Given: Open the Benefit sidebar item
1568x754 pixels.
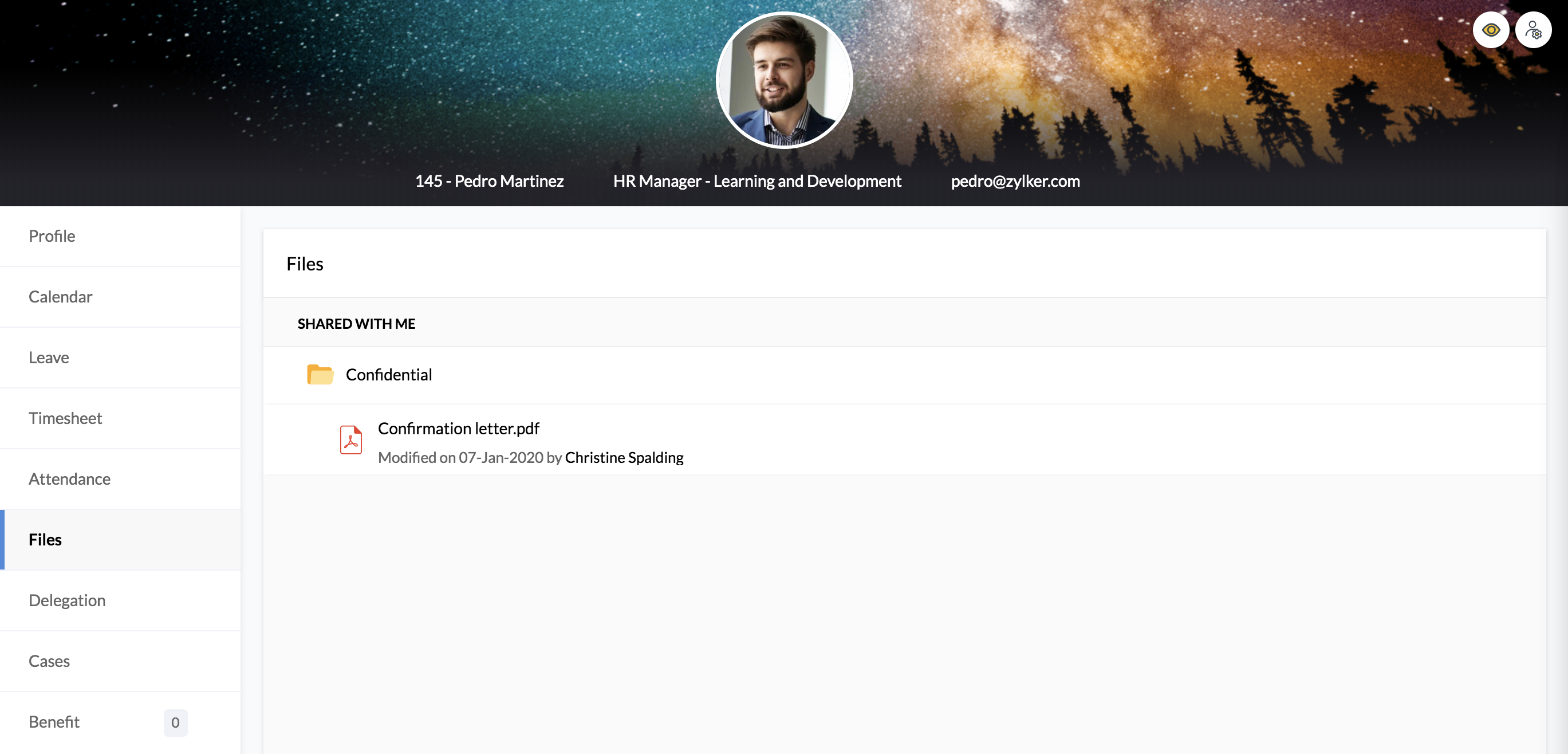Looking at the screenshot, I should click(x=54, y=722).
